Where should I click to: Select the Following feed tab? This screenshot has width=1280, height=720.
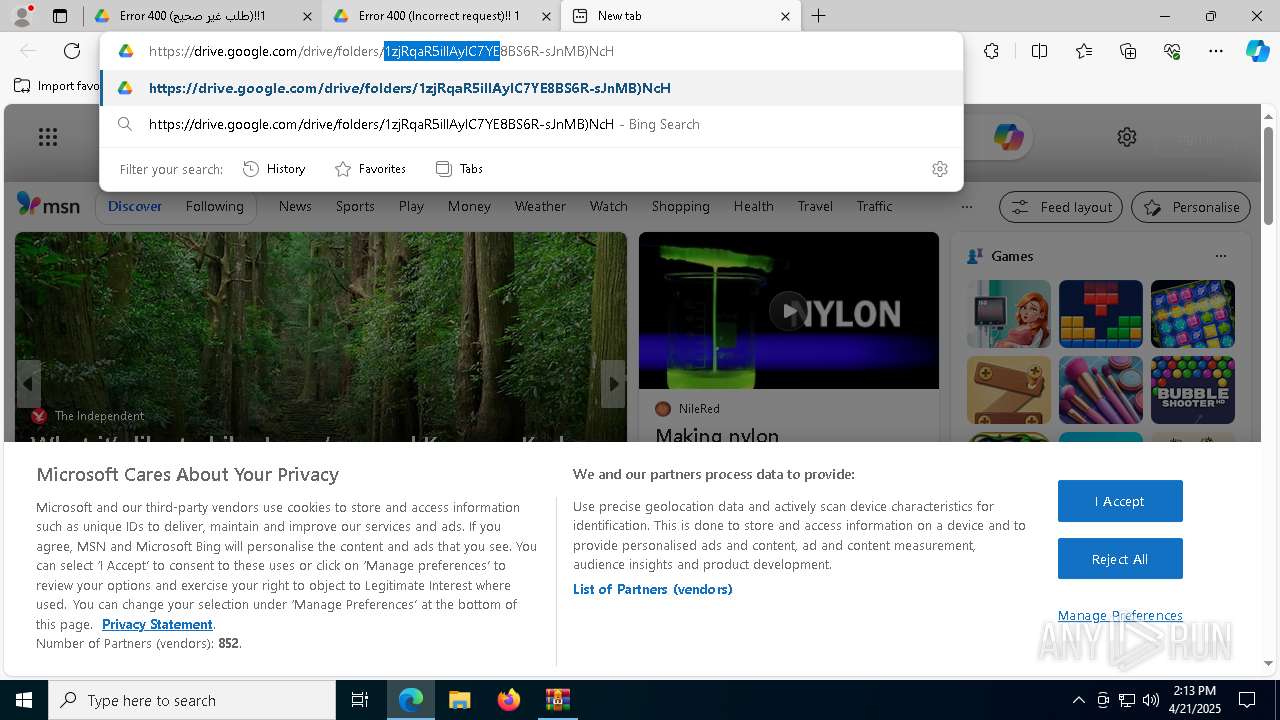tap(215, 206)
